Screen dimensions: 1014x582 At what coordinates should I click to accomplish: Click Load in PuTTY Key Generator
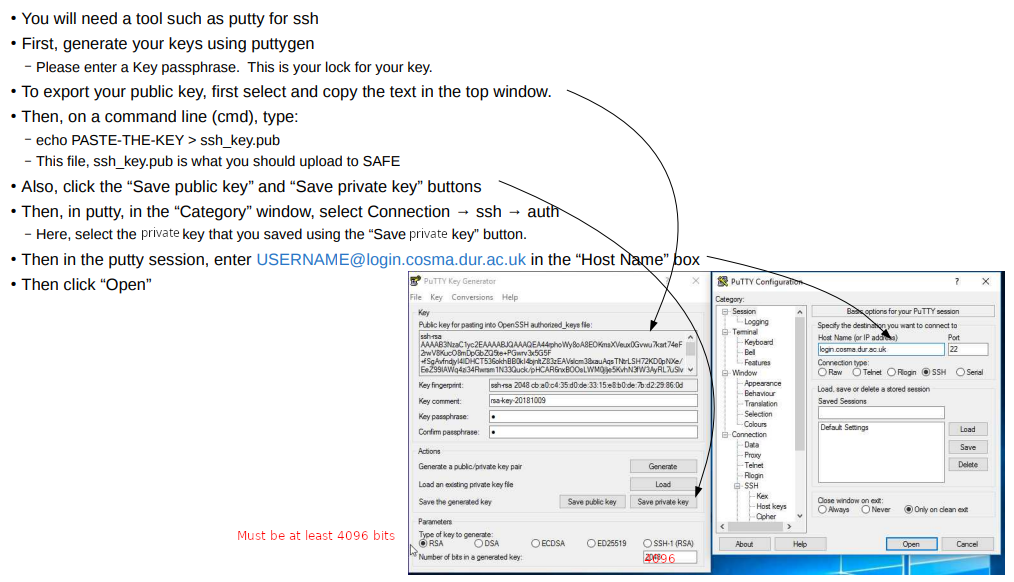(663, 484)
